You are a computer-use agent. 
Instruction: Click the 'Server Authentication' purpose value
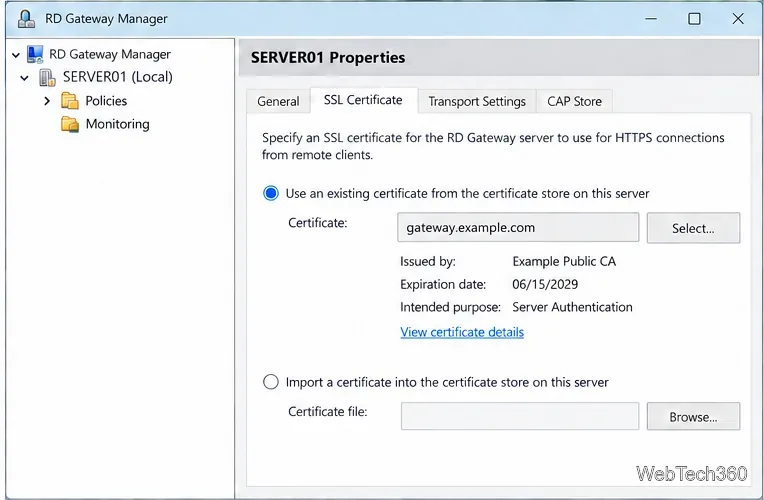pos(572,307)
